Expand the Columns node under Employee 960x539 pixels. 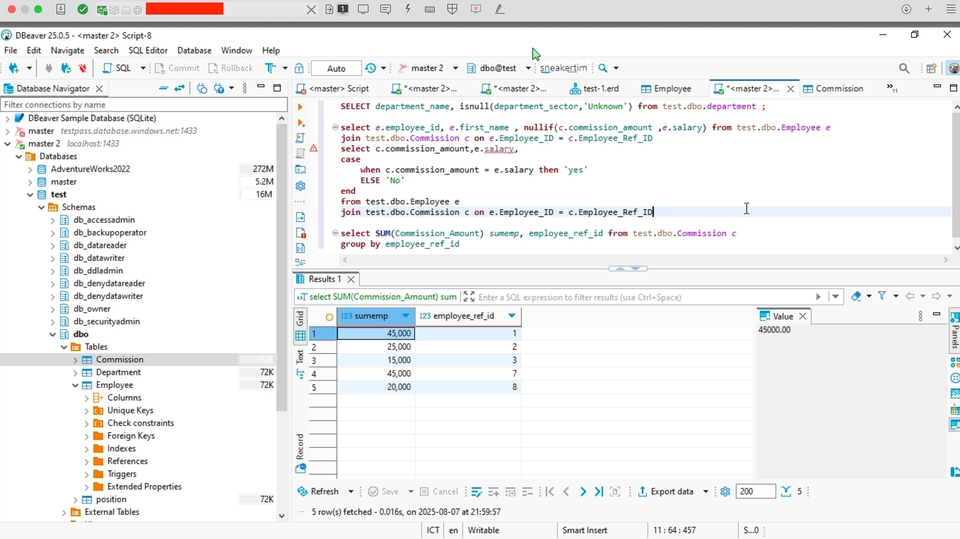point(86,398)
